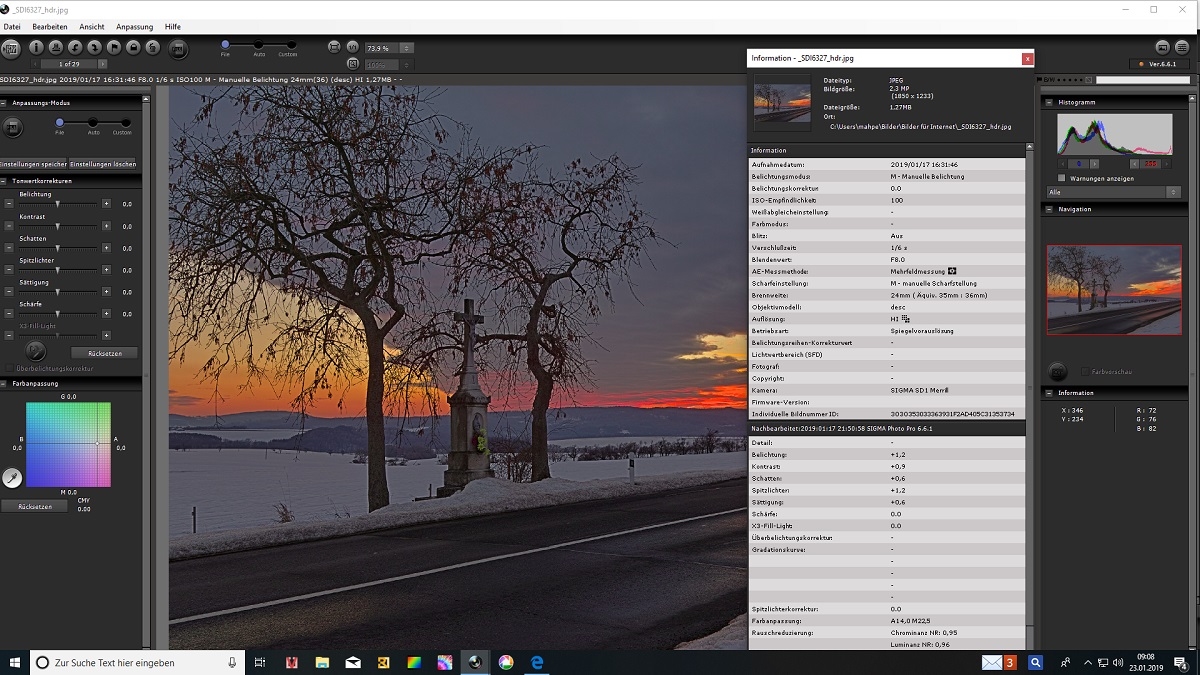Screen dimensions: 1200x675
Task: Click the image information (i) toolbar icon
Action: (x=36, y=47)
